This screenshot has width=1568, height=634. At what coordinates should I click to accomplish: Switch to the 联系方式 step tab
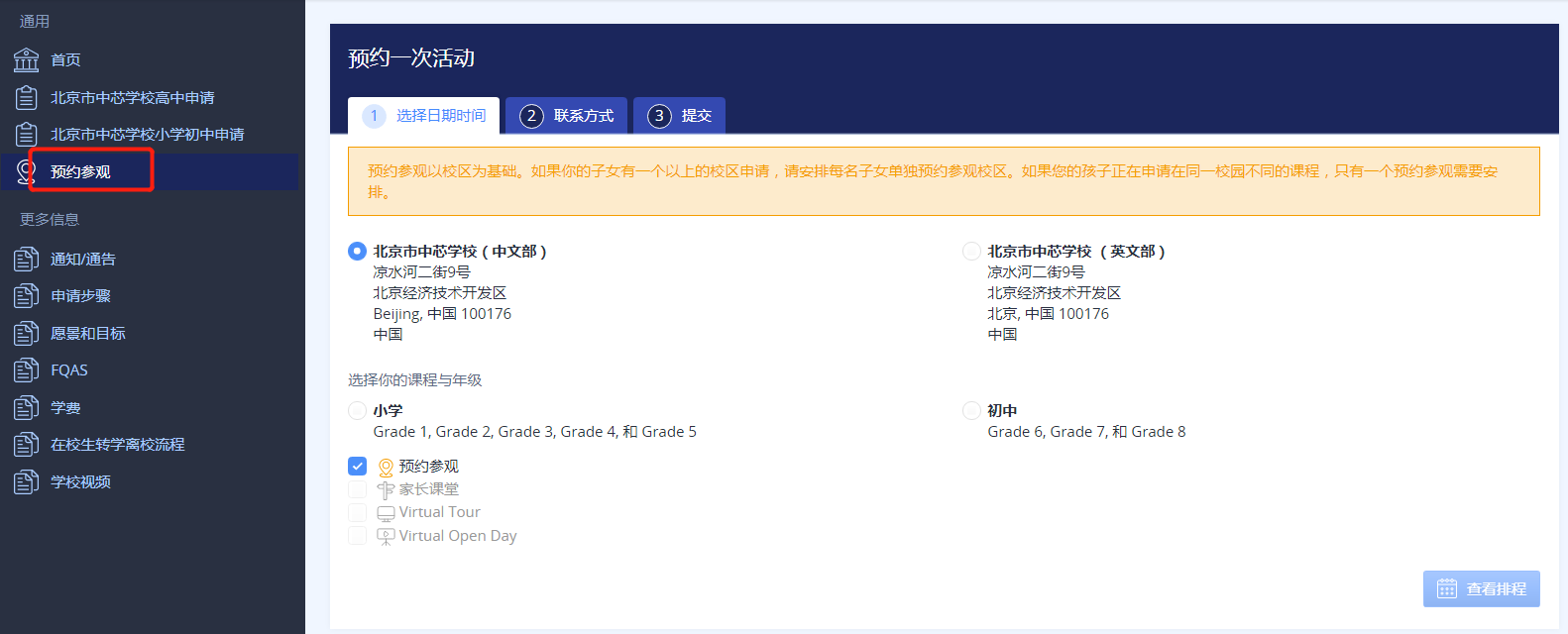(x=566, y=116)
